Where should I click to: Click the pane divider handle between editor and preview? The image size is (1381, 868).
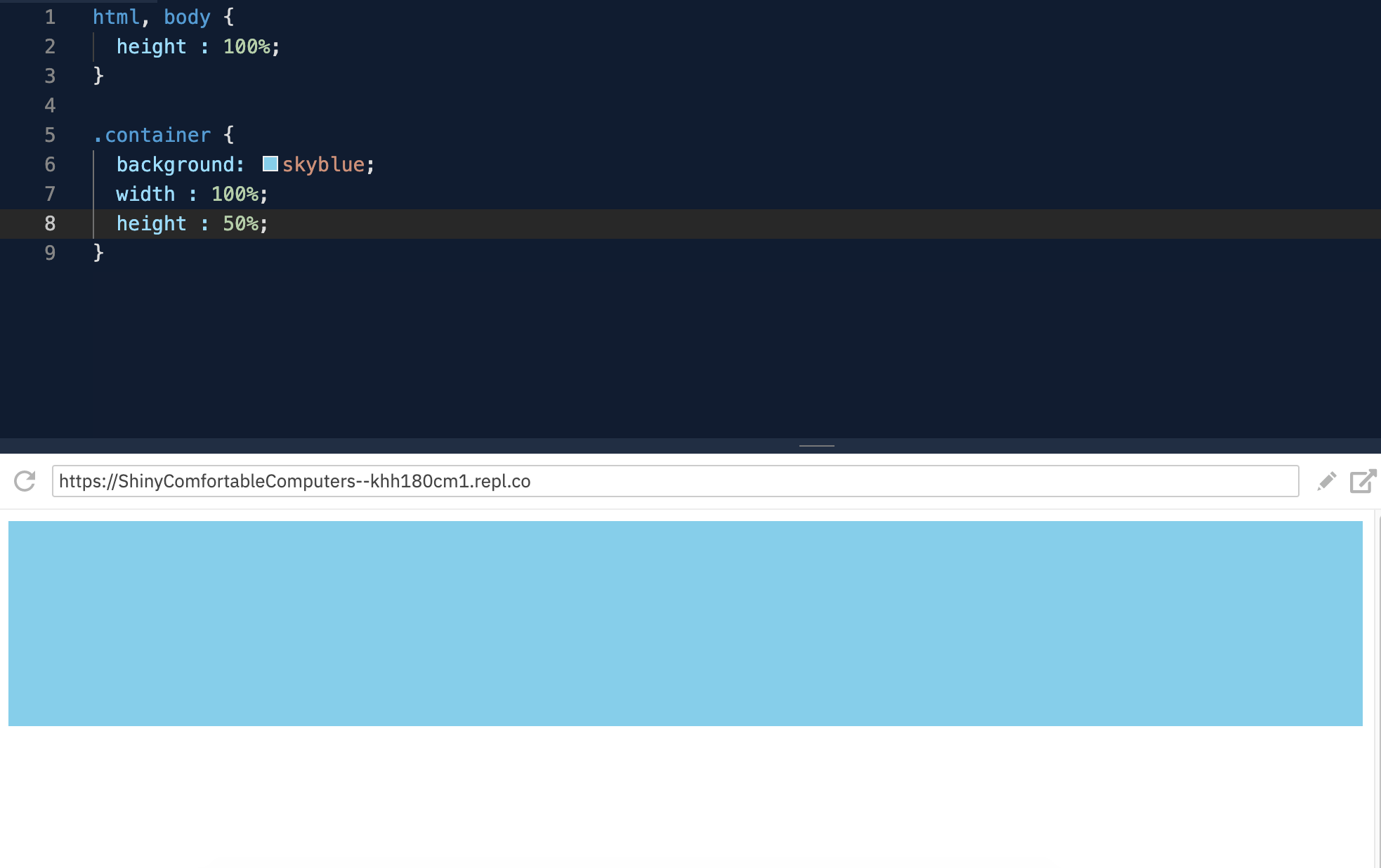[816, 445]
